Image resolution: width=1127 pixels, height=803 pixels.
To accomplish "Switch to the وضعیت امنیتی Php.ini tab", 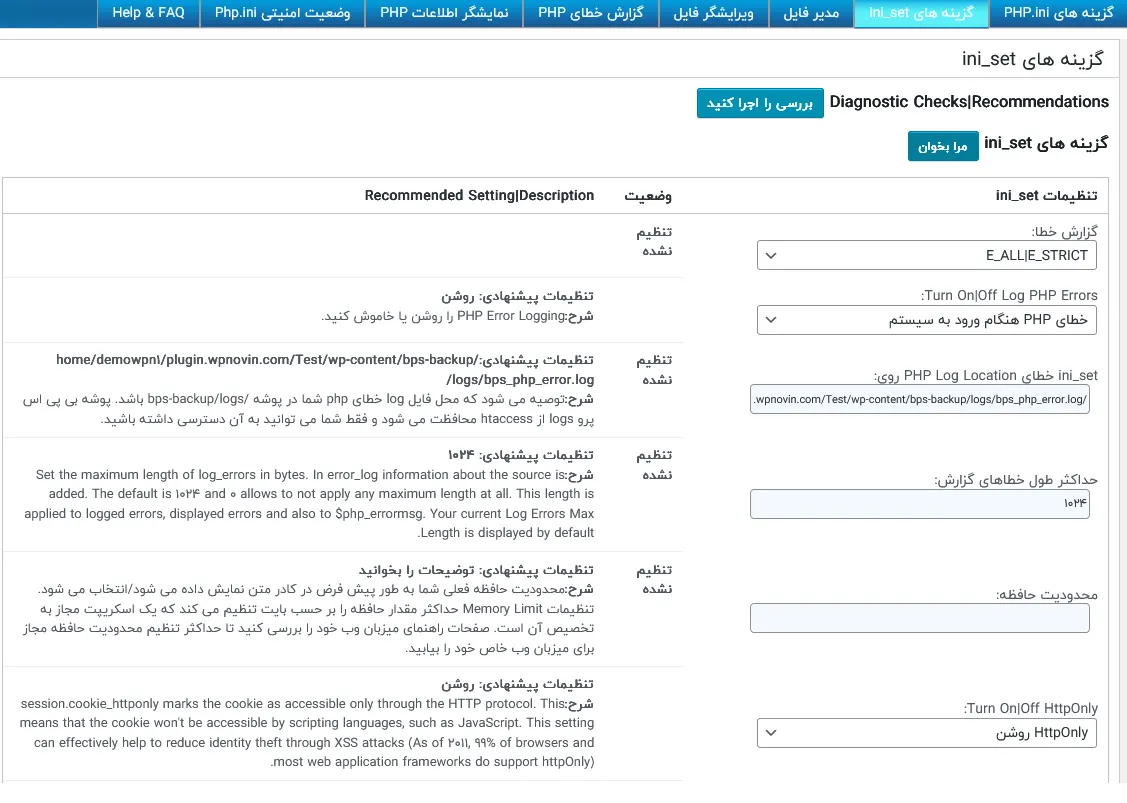I will click(282, 13).
